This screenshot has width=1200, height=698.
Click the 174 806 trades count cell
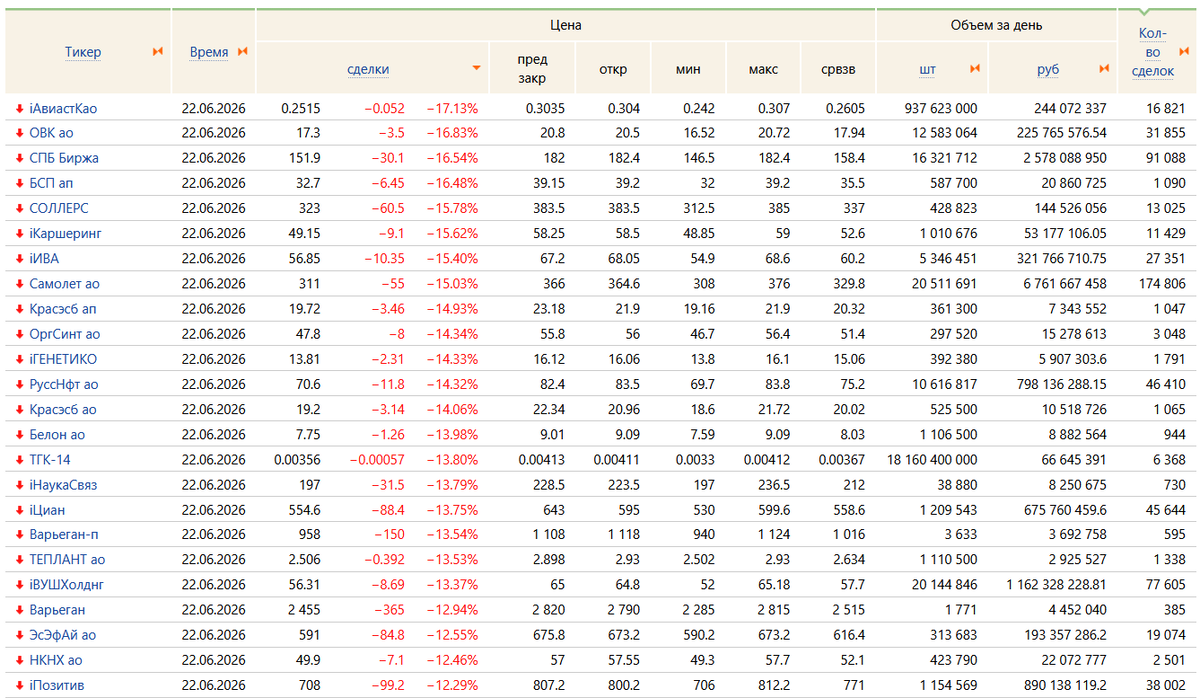tap(1162, 284)
